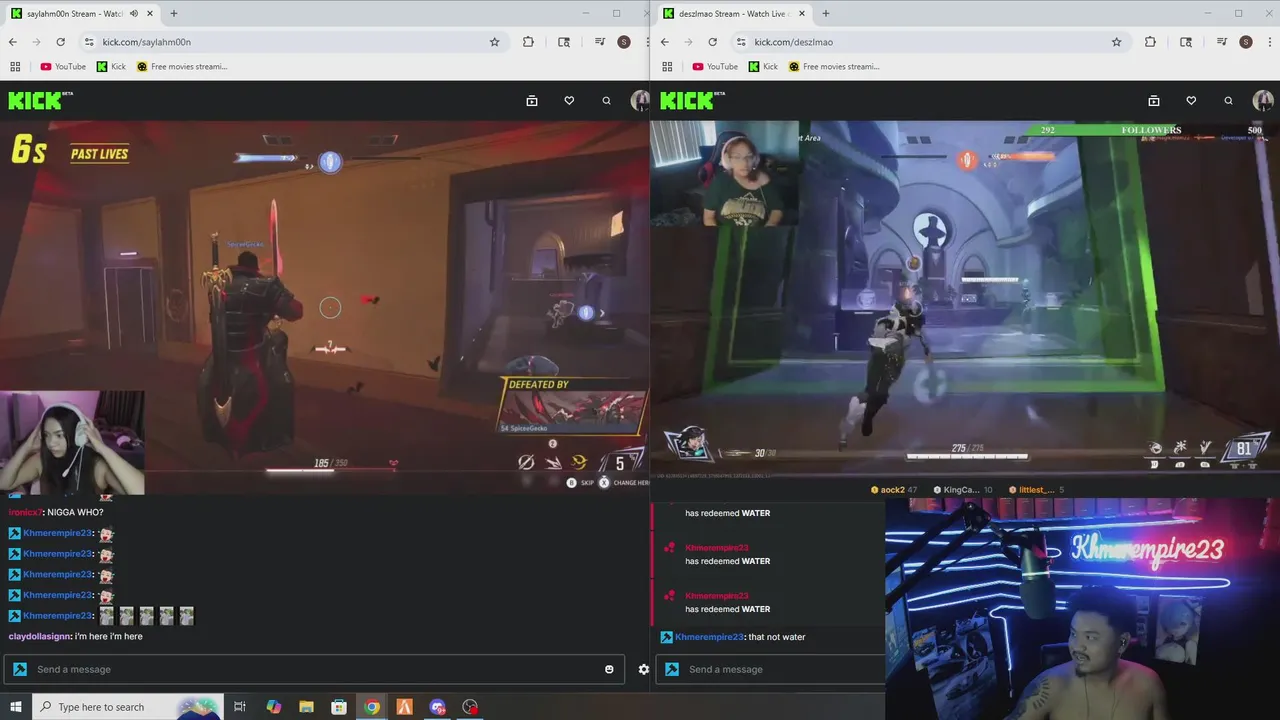
Task: Open Kick bookmark in left browser
Action: point(111,67)
